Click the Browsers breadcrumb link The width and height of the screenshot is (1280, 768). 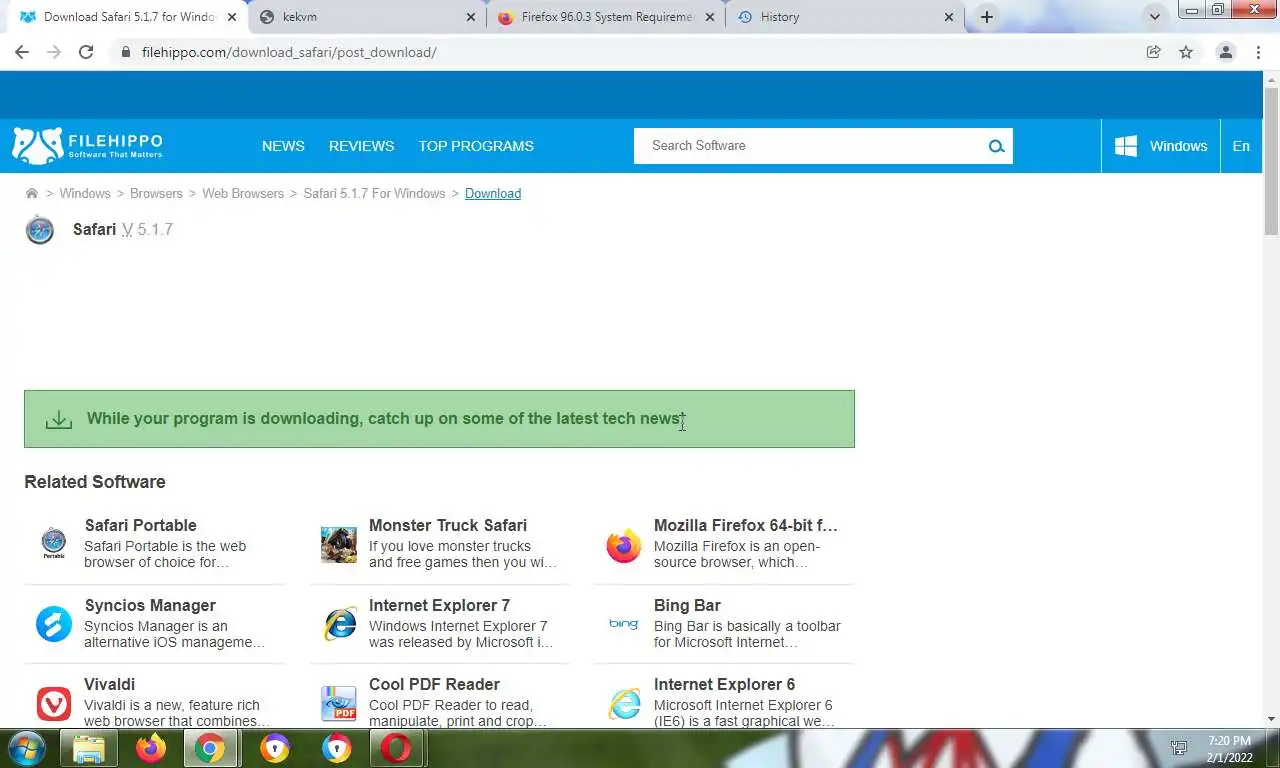click(156, 193)
